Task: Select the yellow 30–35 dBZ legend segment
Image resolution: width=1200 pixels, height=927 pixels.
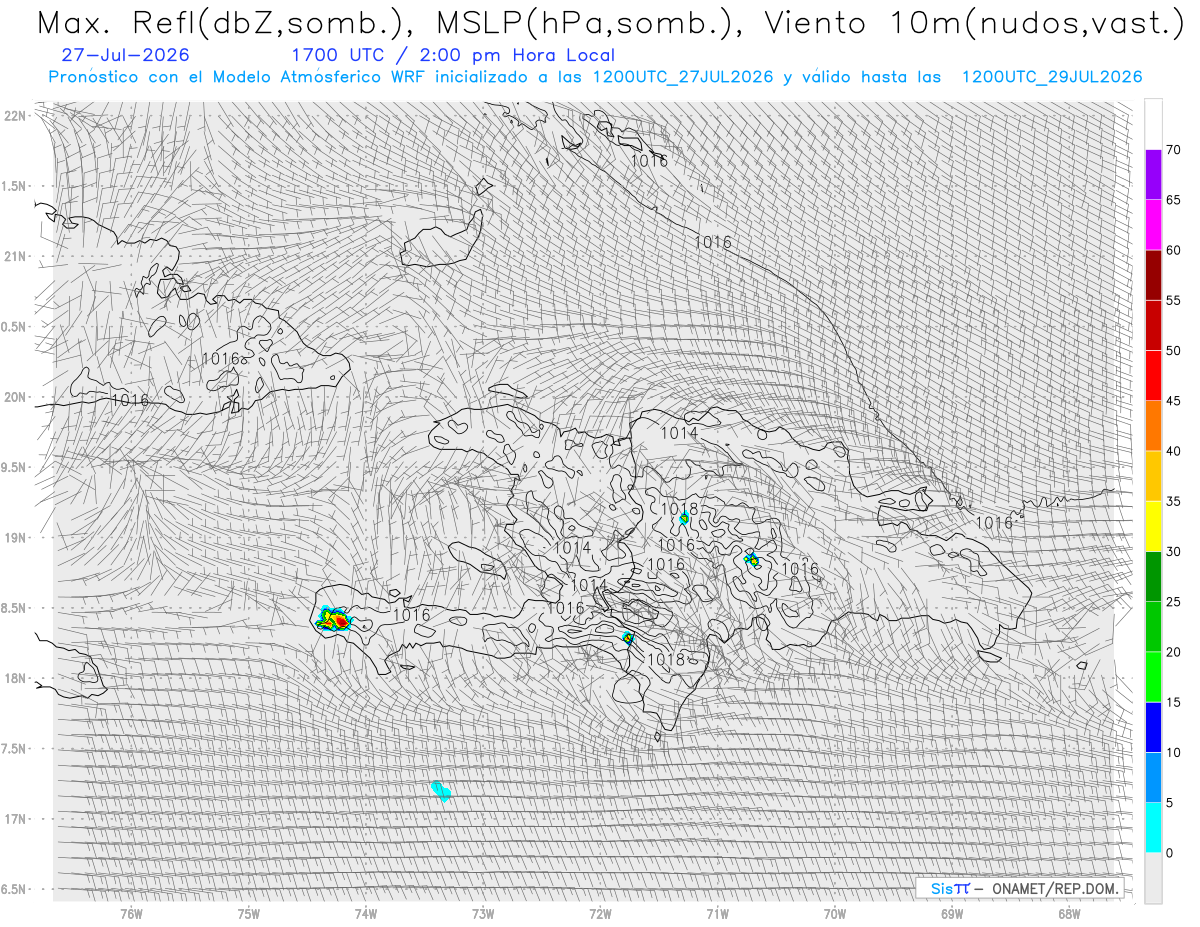Action: pos(1153,526)
